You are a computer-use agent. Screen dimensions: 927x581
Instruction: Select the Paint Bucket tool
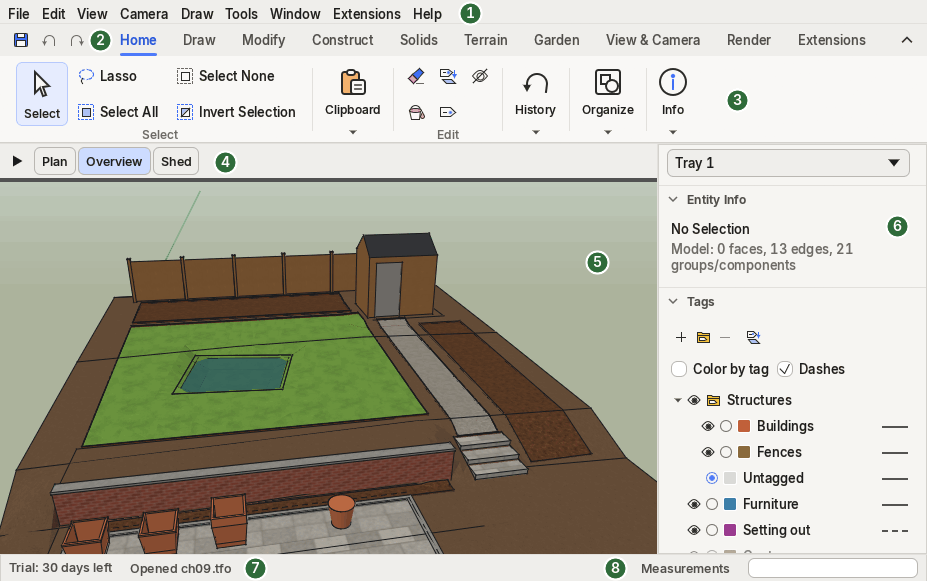(416, 112)
